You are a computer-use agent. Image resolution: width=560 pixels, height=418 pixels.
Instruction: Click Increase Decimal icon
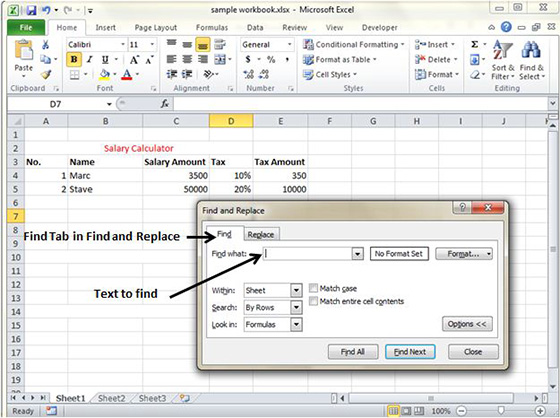click(249, 74)
